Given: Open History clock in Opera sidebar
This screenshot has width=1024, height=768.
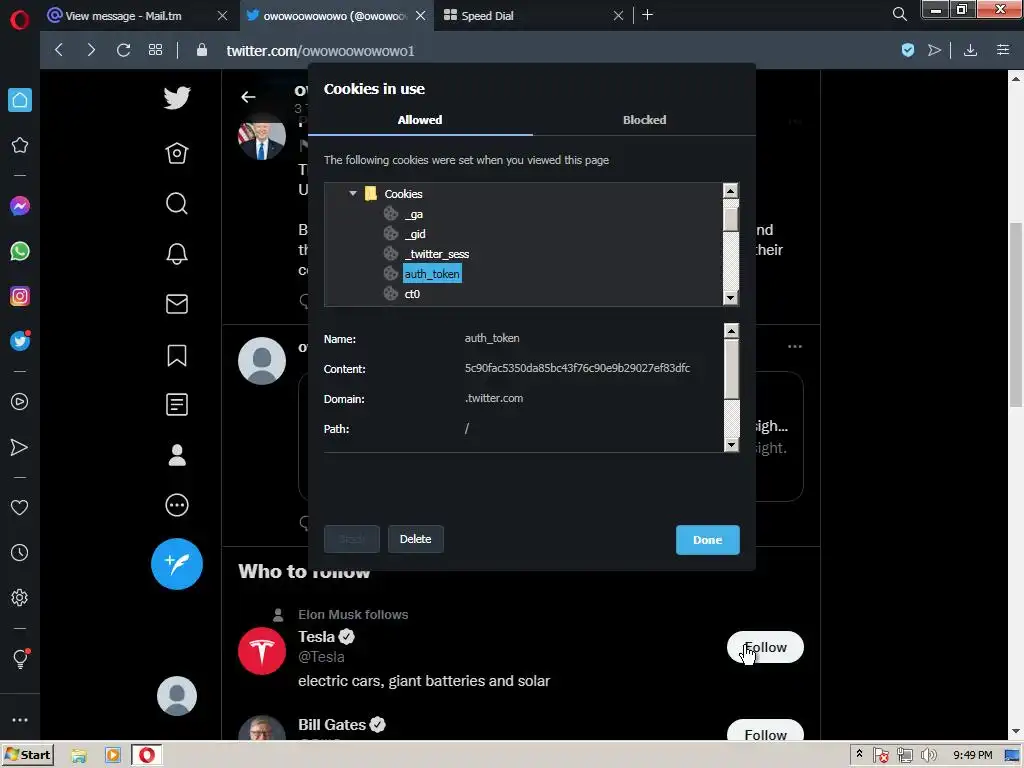Looking at the screenshot, I should click(x=20, y=552).
